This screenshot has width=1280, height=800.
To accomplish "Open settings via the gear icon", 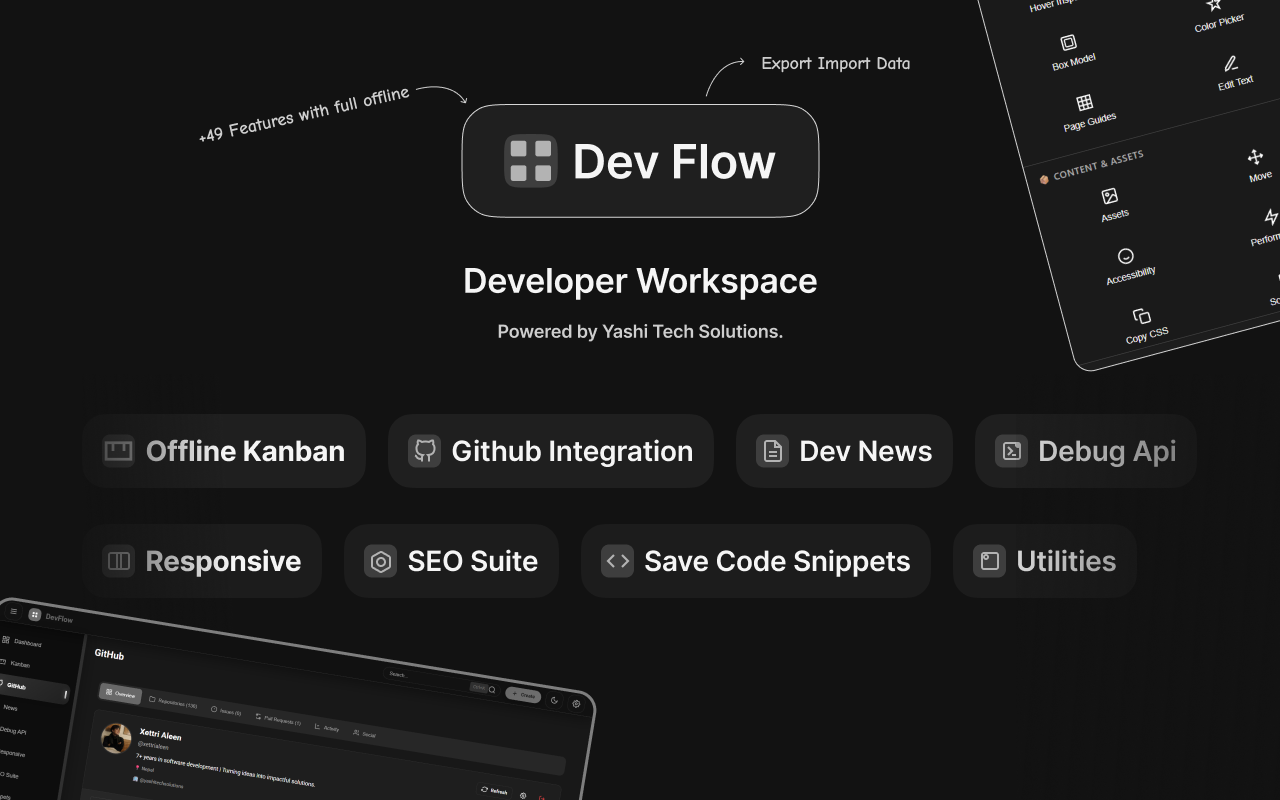I will pyautogui.click(x=576, y=704).
